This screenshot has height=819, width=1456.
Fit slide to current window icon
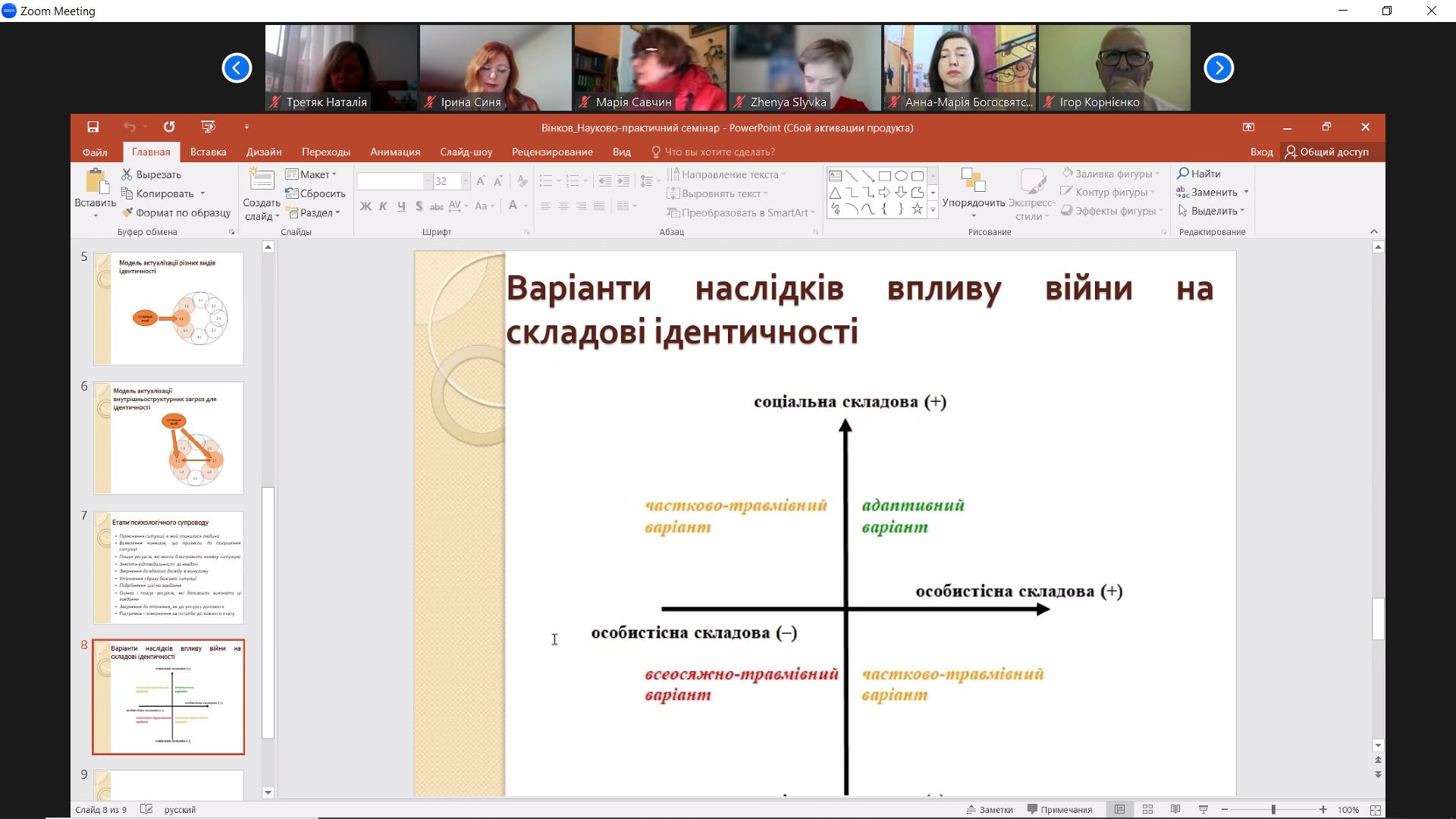click(1375, 810)
